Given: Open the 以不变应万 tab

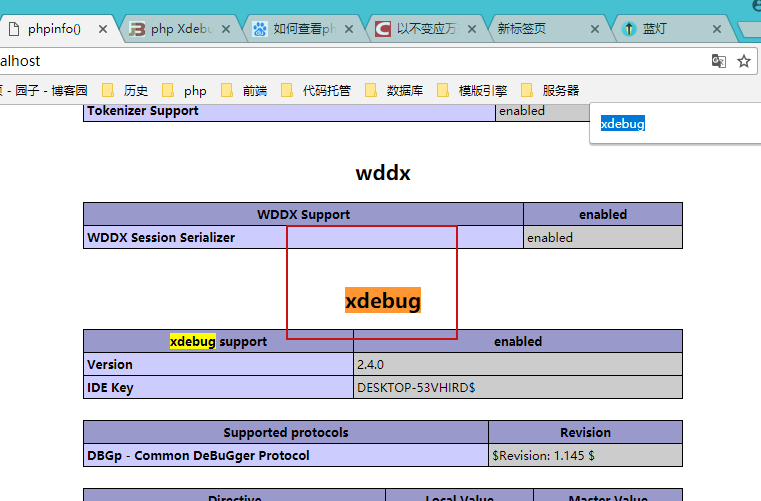Looking at the screenshot, I should click(427, 29).
